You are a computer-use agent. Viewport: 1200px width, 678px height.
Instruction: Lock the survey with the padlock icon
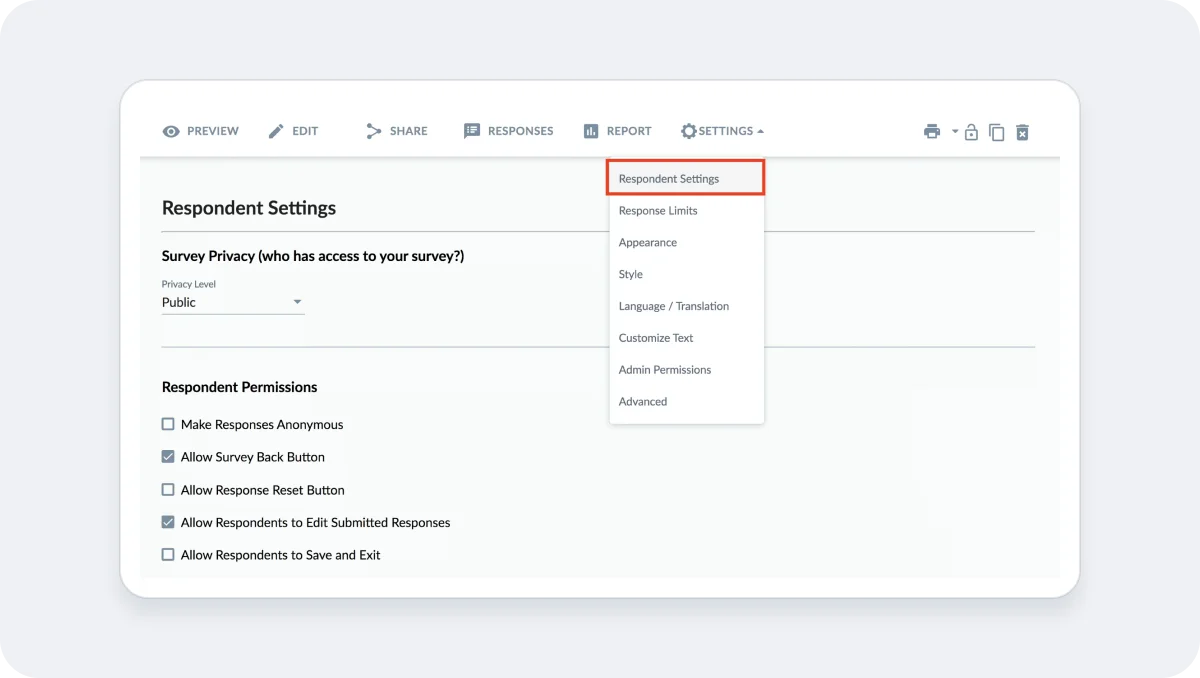[x=971, y=131]
